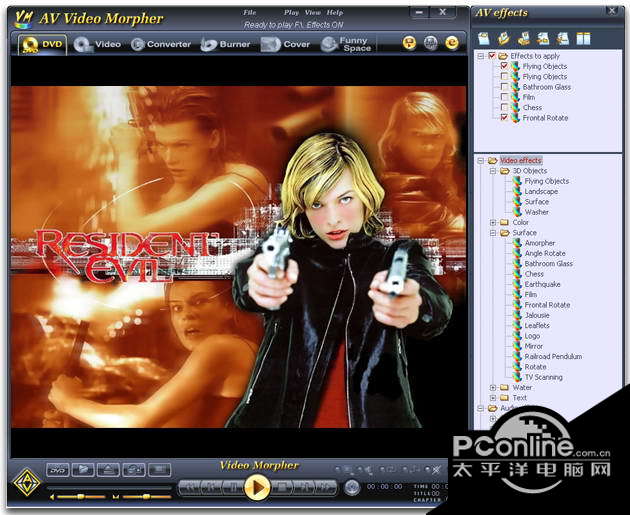Viewport: 630px width, 515px height.
Task: Click the fifth icon in AV effects toolbar
Action: (563, 39)
